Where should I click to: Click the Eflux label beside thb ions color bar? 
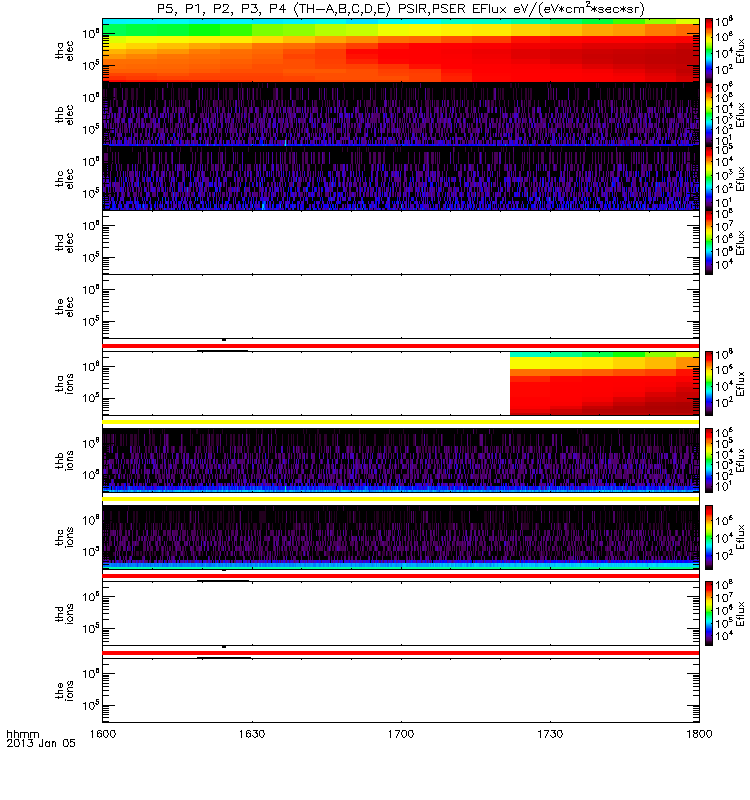coord(740,460)
